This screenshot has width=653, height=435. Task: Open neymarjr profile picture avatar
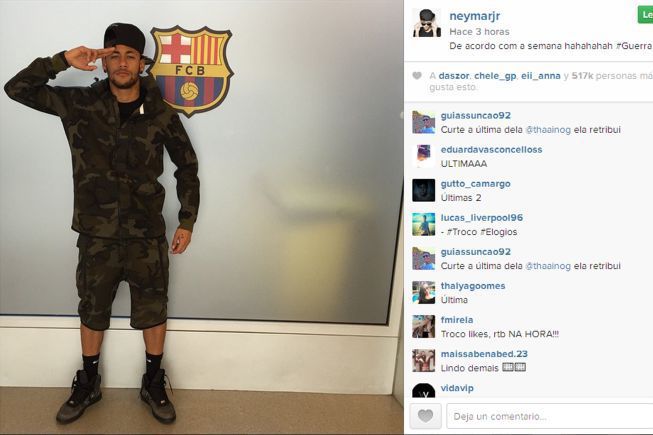(427, 23)
